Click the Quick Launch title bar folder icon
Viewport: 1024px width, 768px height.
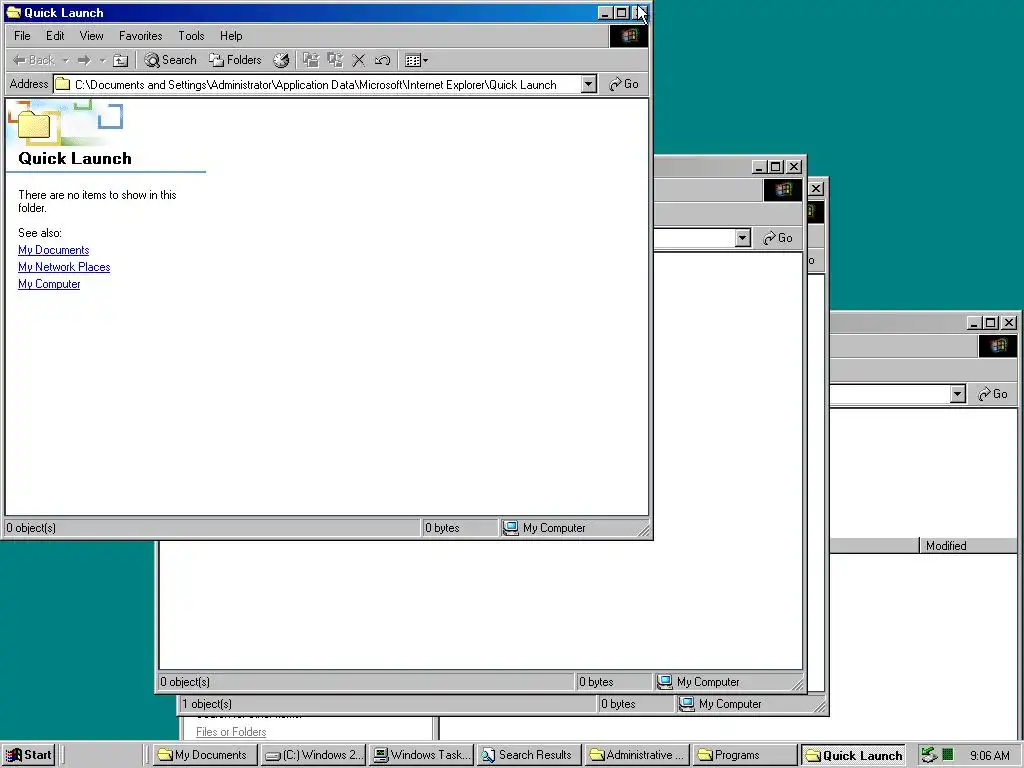coord(13,12)
